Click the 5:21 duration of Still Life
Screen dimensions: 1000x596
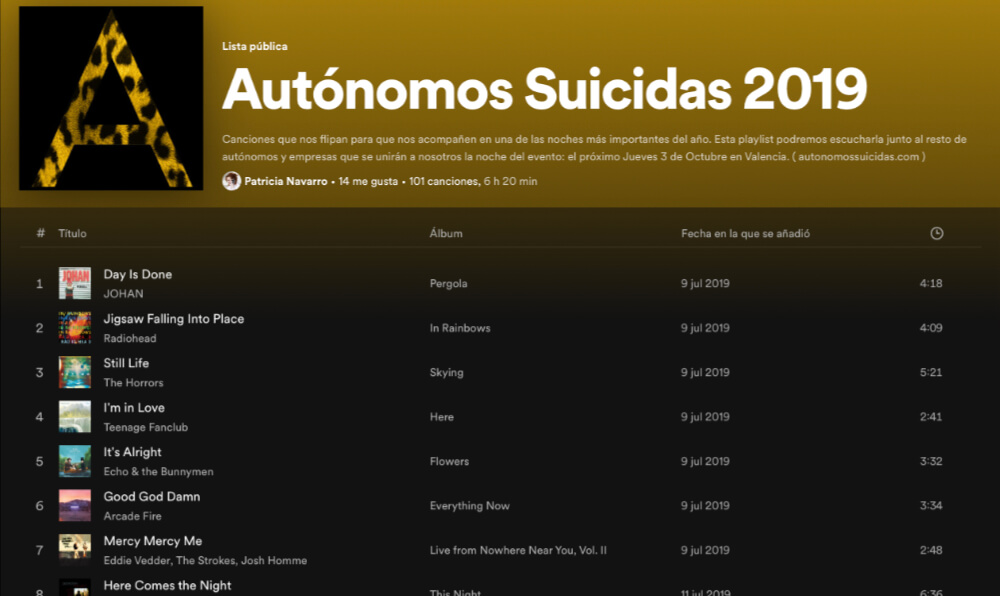pyautogui.click(x=930, y=372)
